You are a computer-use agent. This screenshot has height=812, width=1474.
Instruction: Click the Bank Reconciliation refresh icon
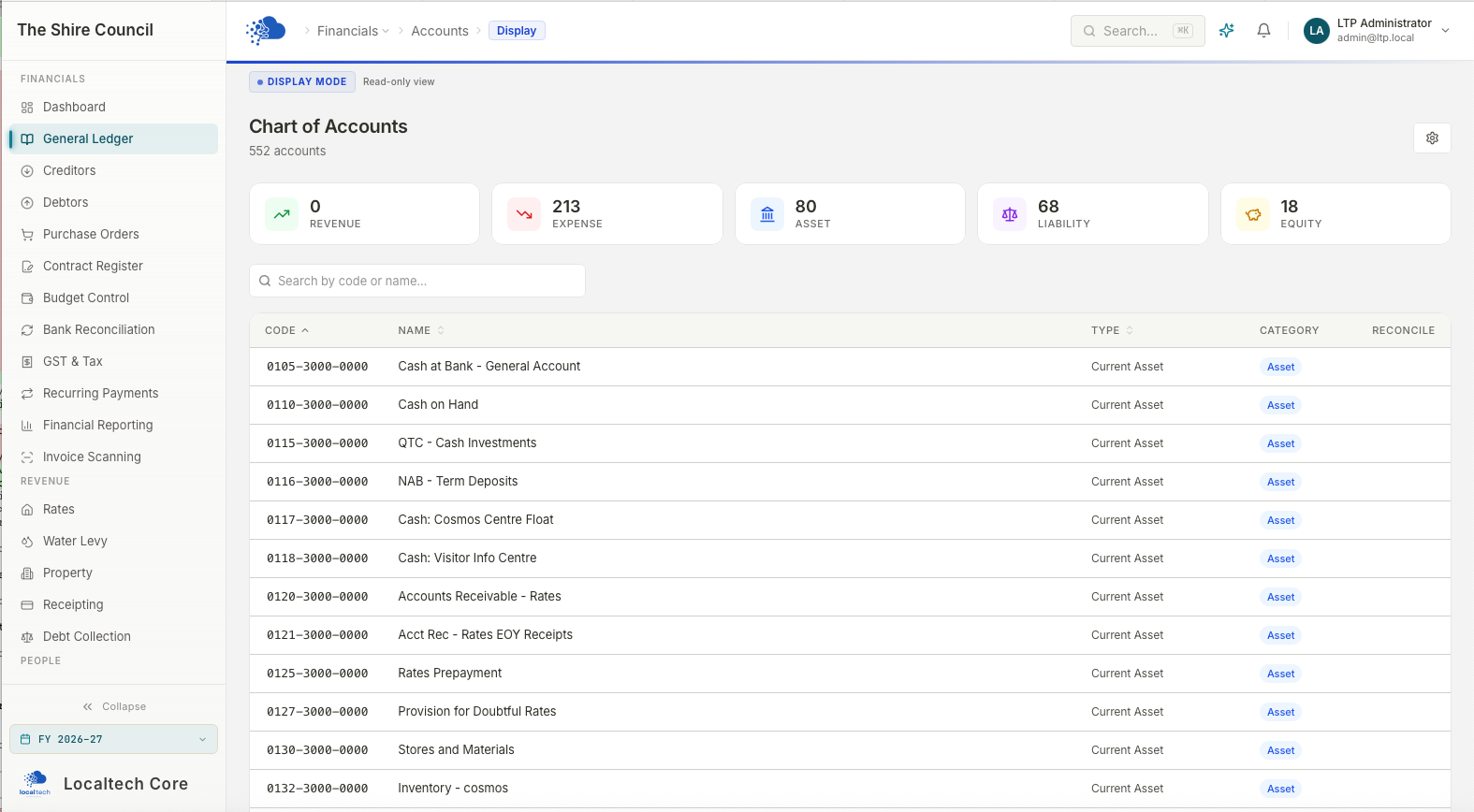(27, 330)
